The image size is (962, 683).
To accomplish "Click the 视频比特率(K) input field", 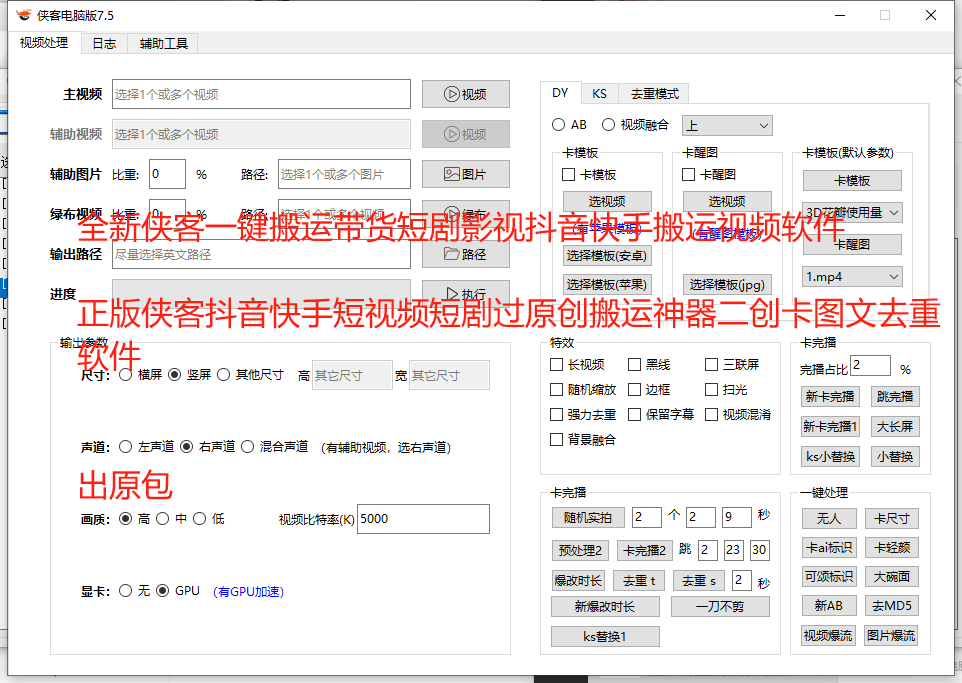I will click(423, 519).
